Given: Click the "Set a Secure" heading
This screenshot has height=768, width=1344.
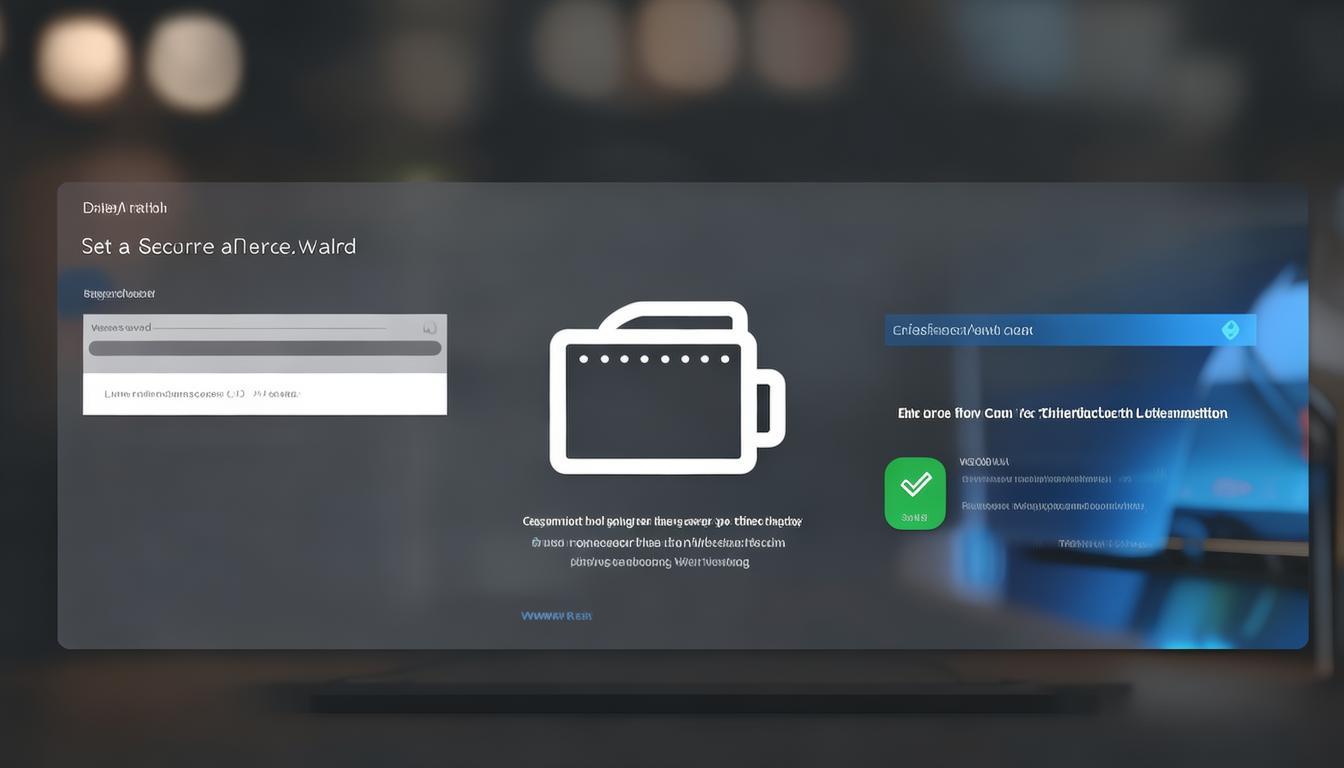Looking at the screenshot, I should [x=218, y=246].
